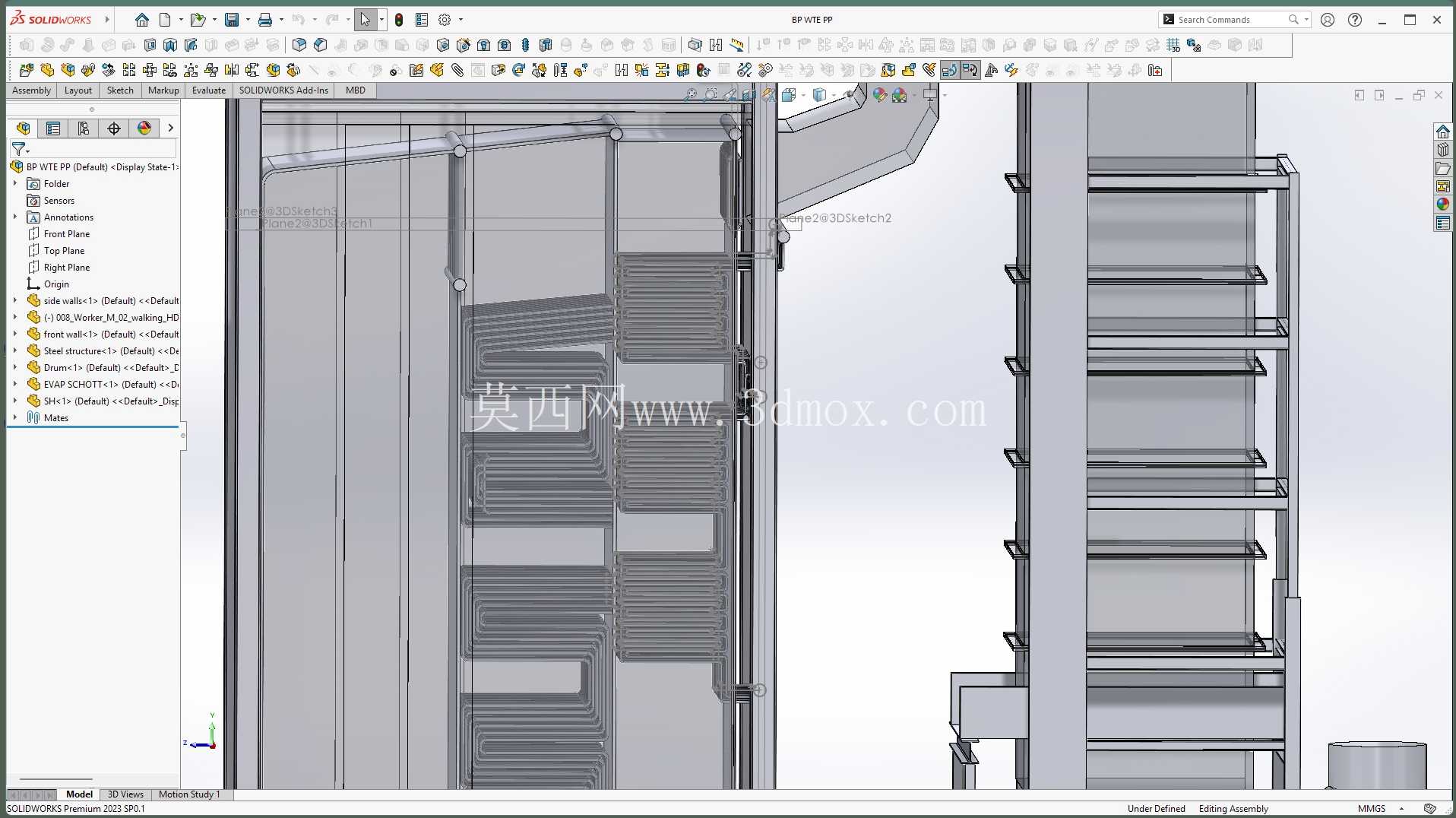Toggle the first highlighted tree-update toolbar button
Screen dimensions: 1456x818
point(950,70)
